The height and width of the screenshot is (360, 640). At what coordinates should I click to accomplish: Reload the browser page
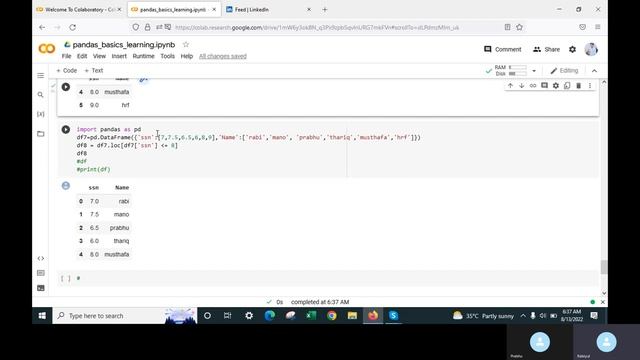tap(73, 27)
